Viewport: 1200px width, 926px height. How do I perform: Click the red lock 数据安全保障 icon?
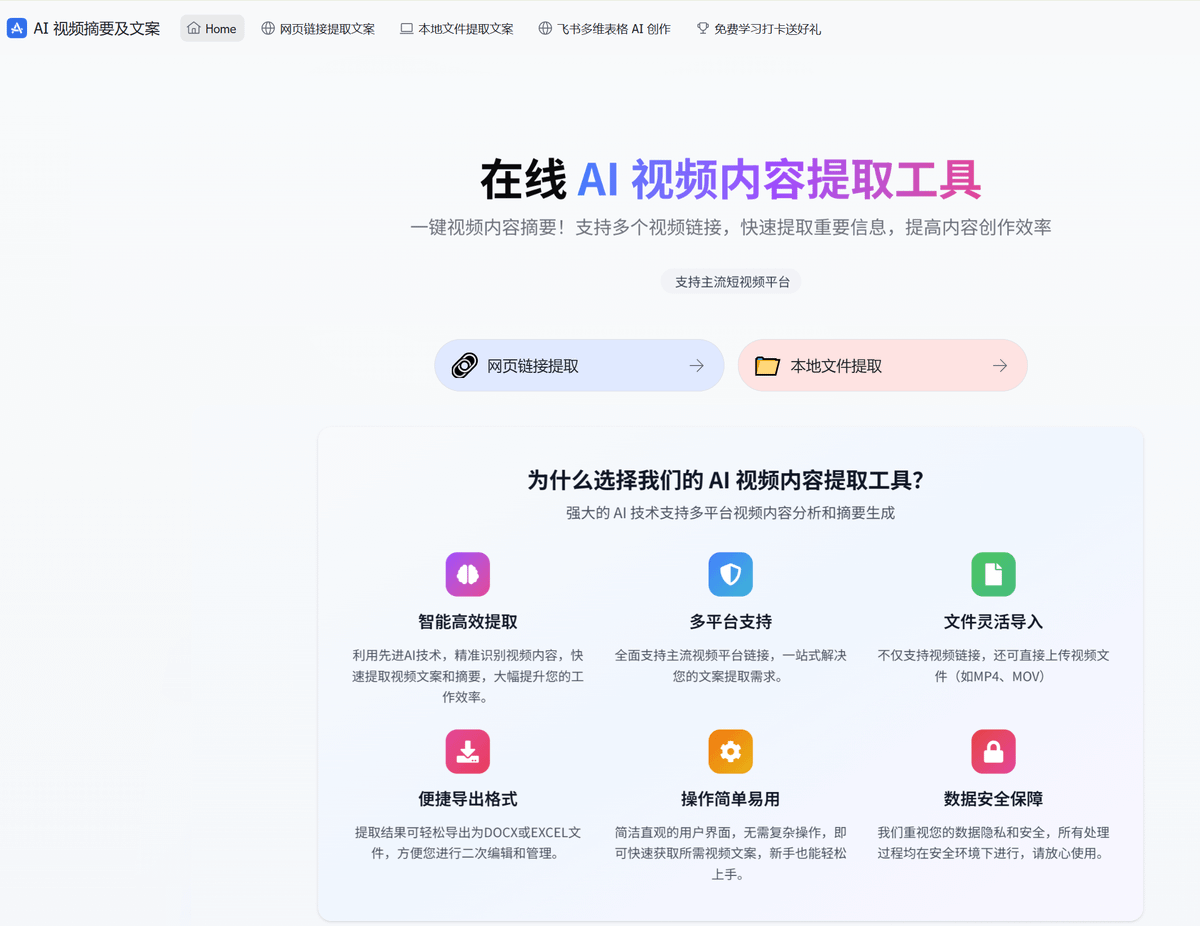coord(993,751)
